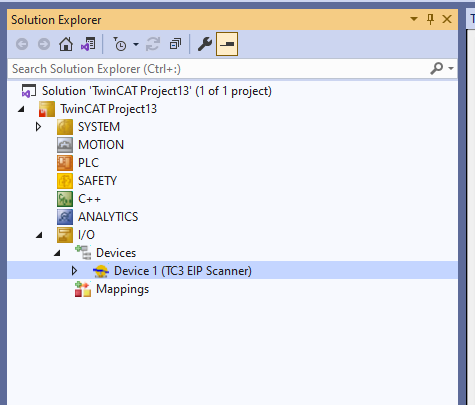Image resolution: width=475 pixels, height=405 pixels.
Task: Open search options dropdown arrow next to magnifier
Action: click(451, 68)
